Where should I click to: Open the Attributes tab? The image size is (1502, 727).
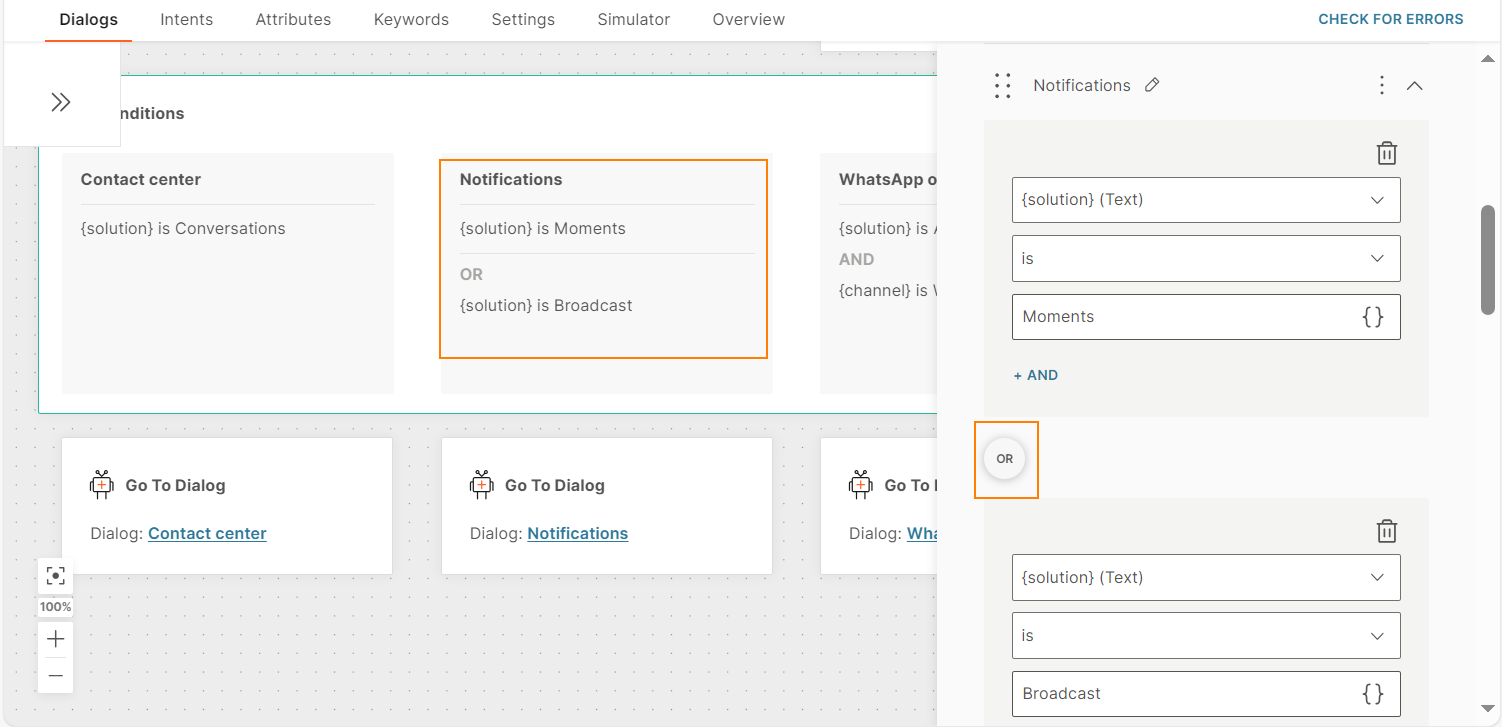[x=293, y=19]
